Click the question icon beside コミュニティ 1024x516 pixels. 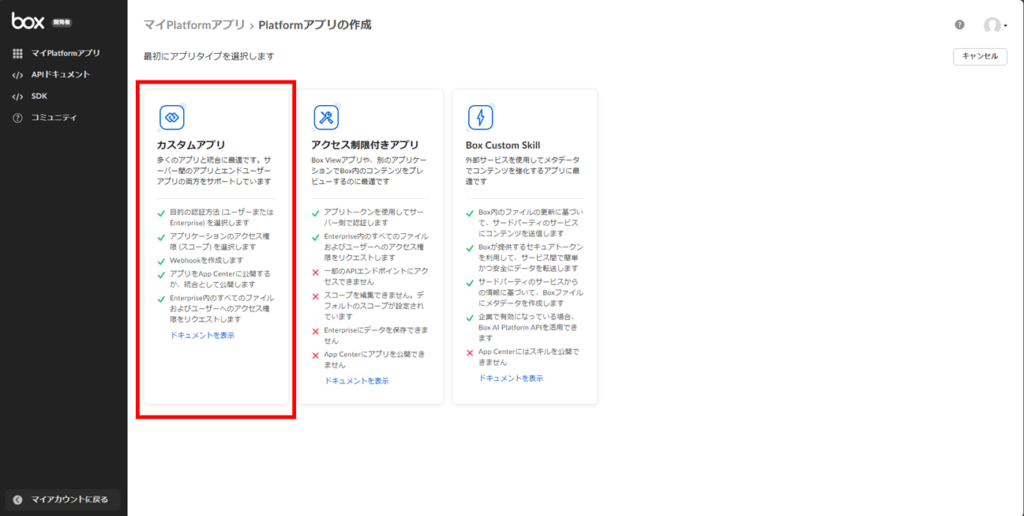18,118
